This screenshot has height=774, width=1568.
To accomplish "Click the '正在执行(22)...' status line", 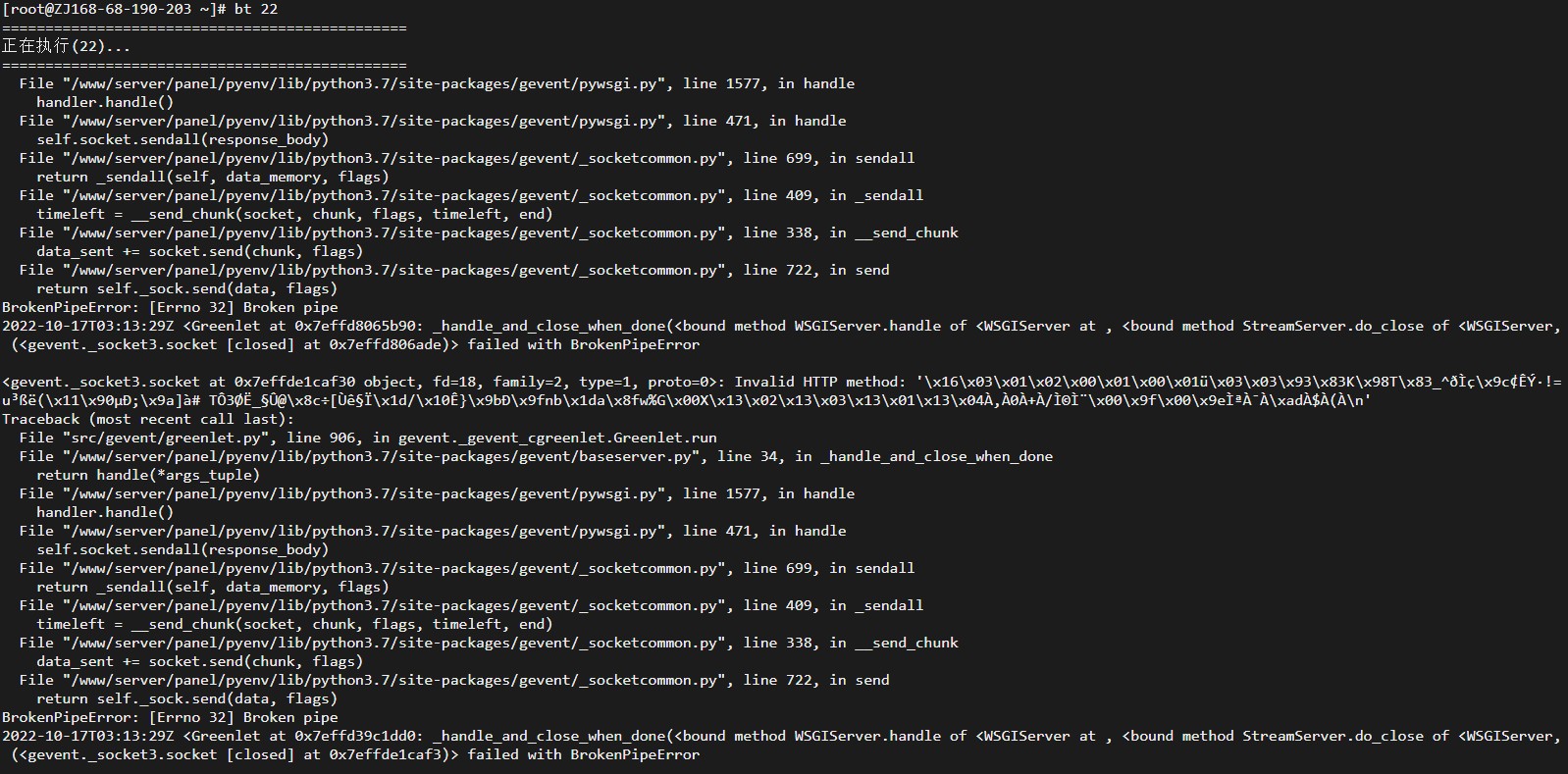I will (x=66, y=46).
